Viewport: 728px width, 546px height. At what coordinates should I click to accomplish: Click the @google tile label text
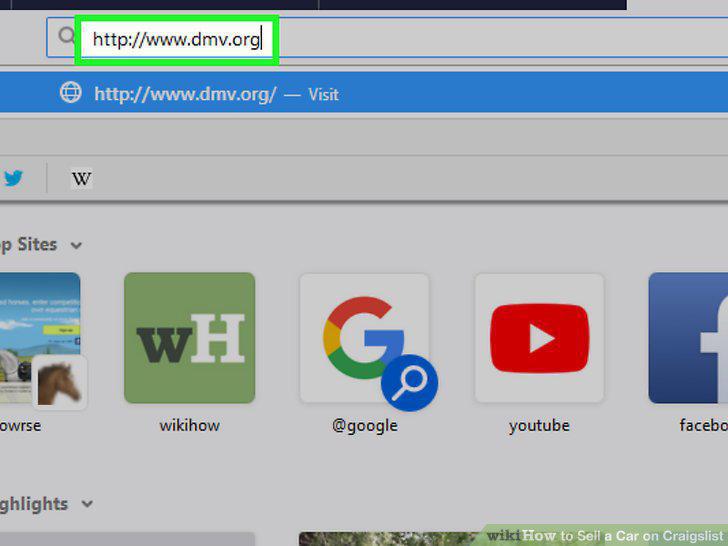(364, 426)
